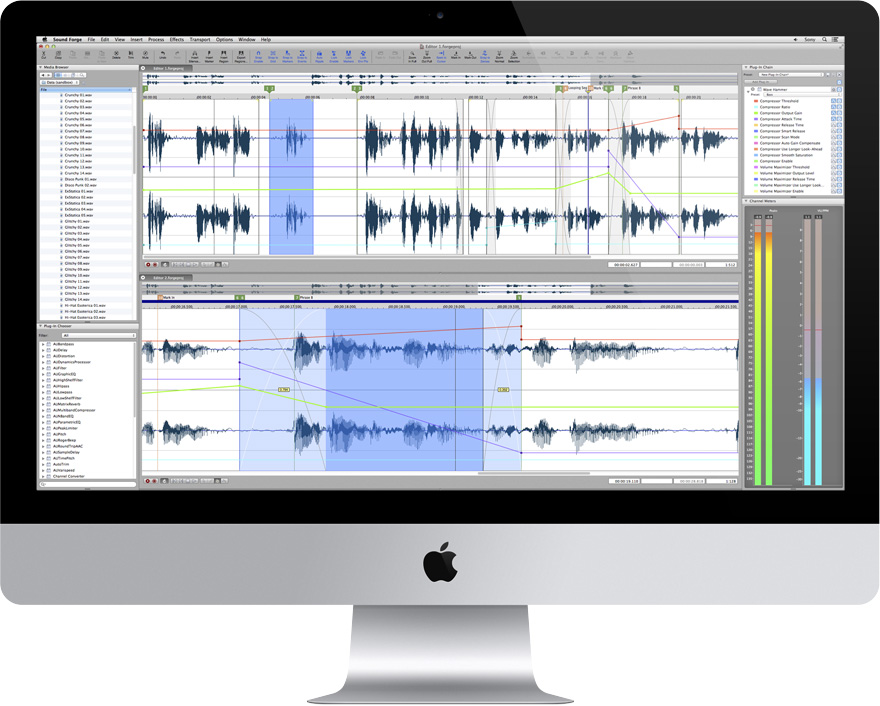
Task: Click the Plug-In Chooser search field
Action: click(x=88, y=484)
